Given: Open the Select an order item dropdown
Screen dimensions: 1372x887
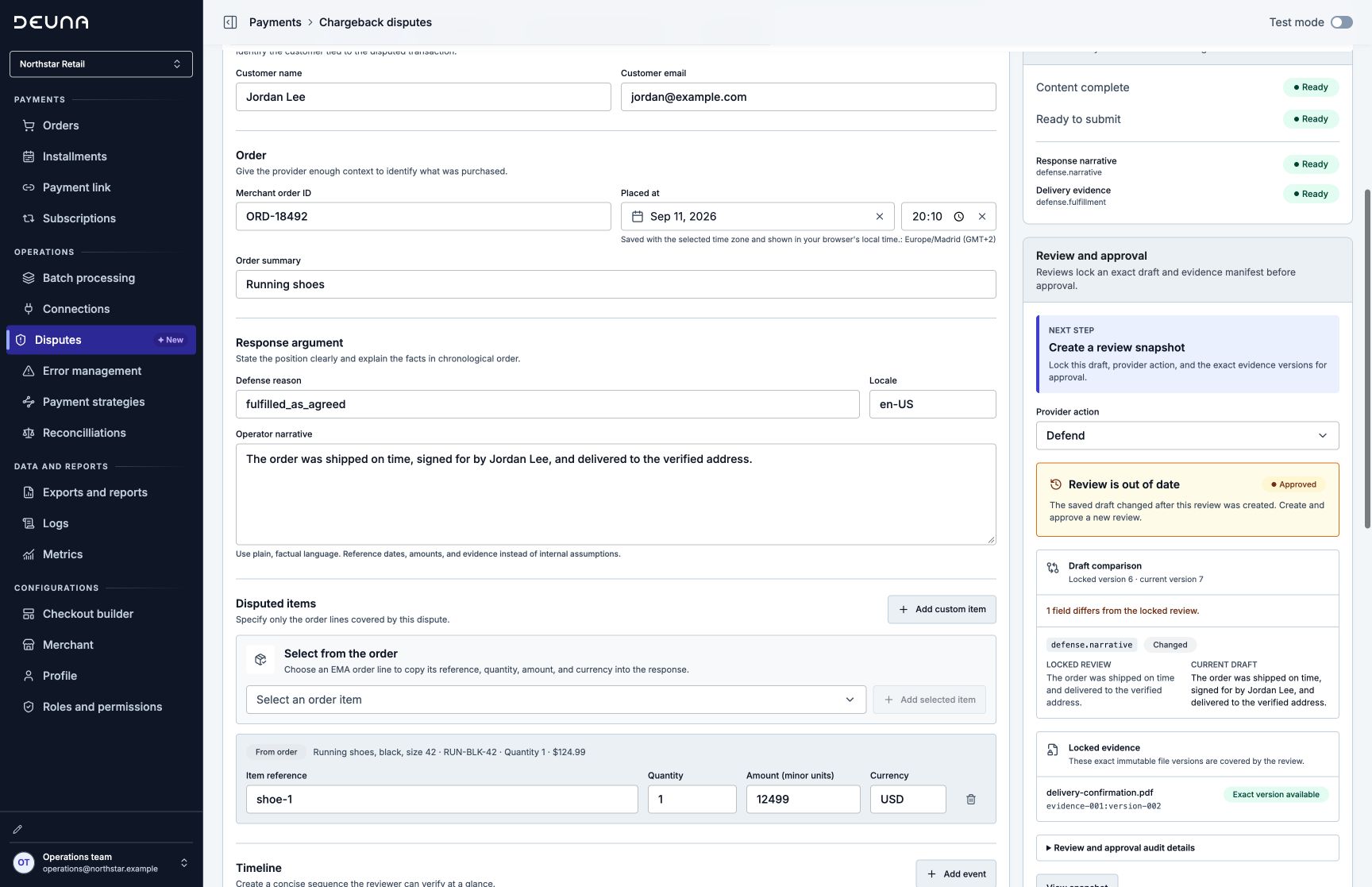Looking at the screenshot, I should (556, 700).
